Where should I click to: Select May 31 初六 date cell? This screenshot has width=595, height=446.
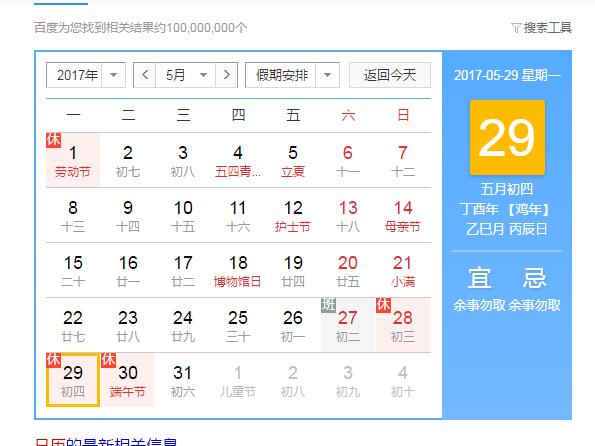pyautogui.click(x=183, y=380)
